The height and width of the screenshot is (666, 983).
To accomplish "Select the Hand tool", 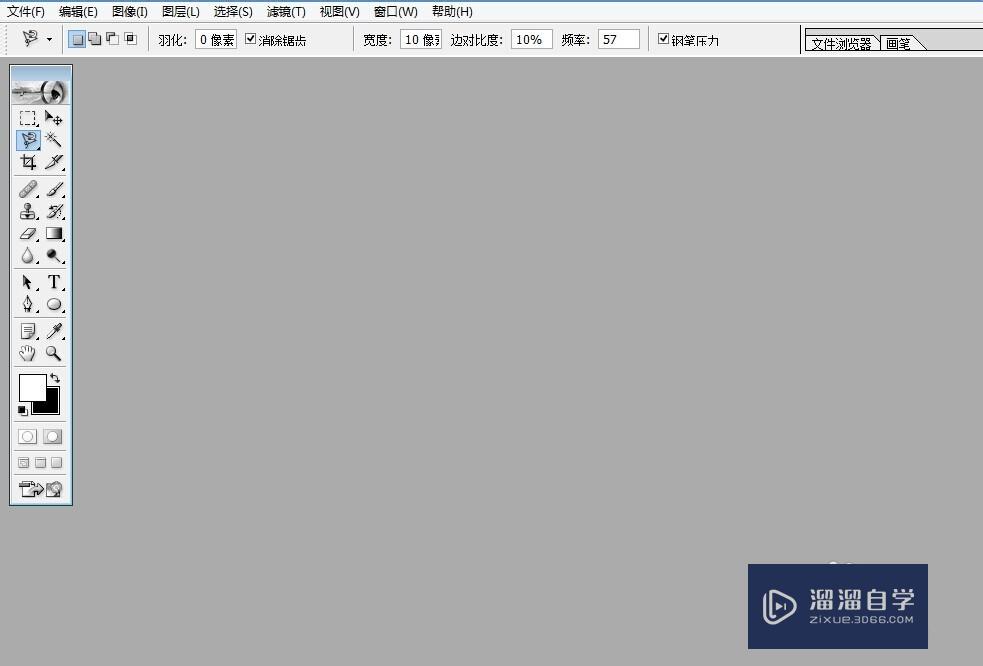I will coord(28,354).
